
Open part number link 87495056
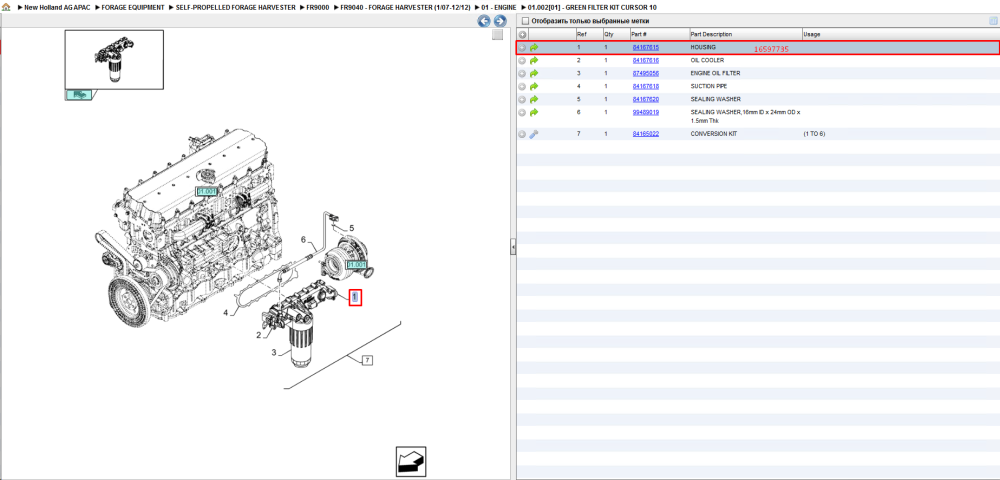(645, 73)
